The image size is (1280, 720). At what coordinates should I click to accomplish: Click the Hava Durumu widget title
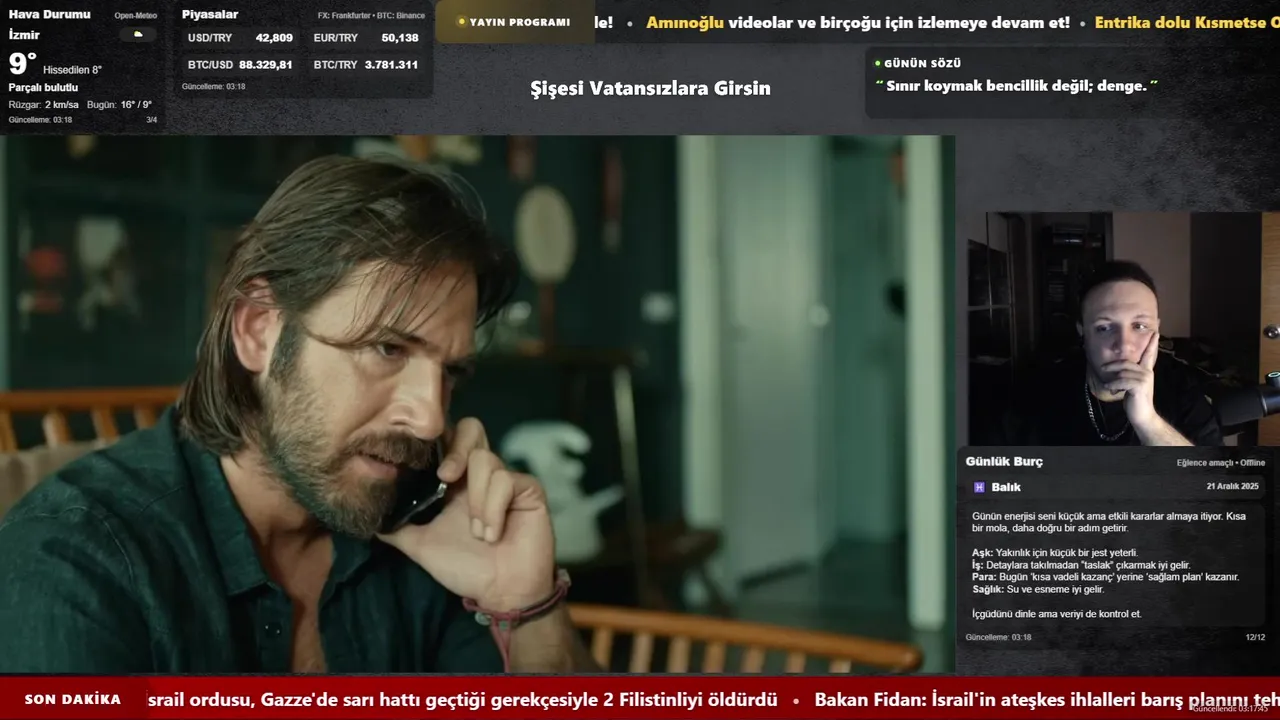(x=49, y=14)
